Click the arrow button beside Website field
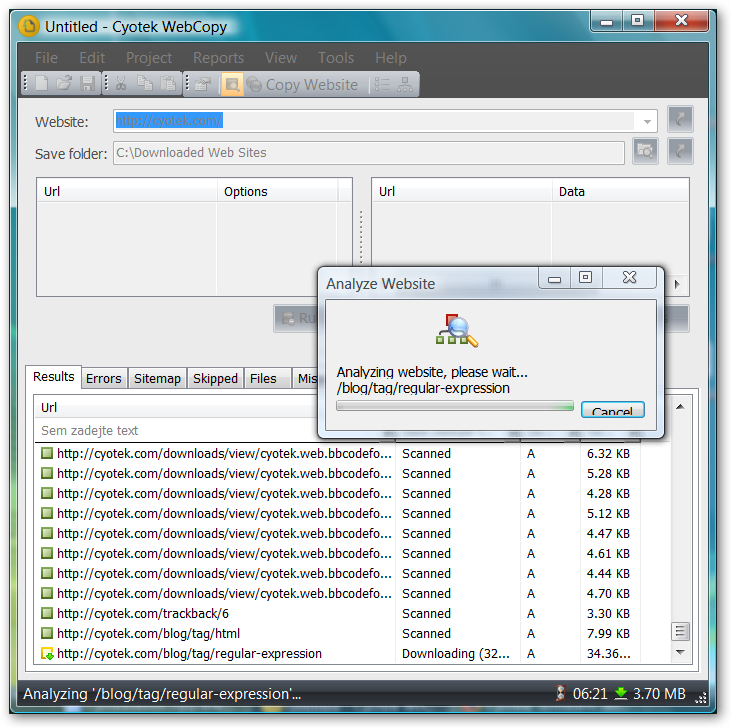731x728 pixels. [x=680, y=119]
